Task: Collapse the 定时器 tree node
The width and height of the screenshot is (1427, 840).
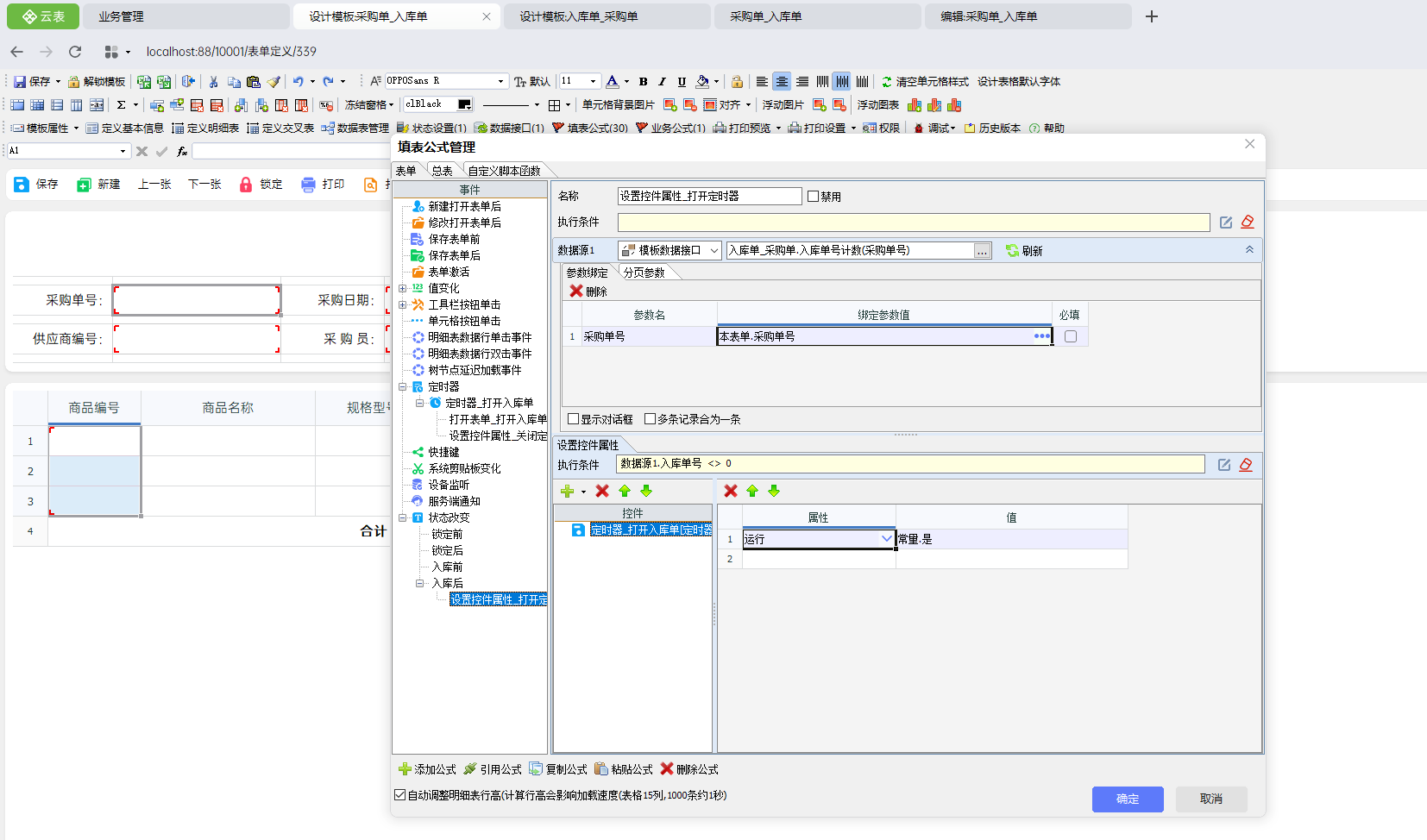Action: tap(403, 387)
